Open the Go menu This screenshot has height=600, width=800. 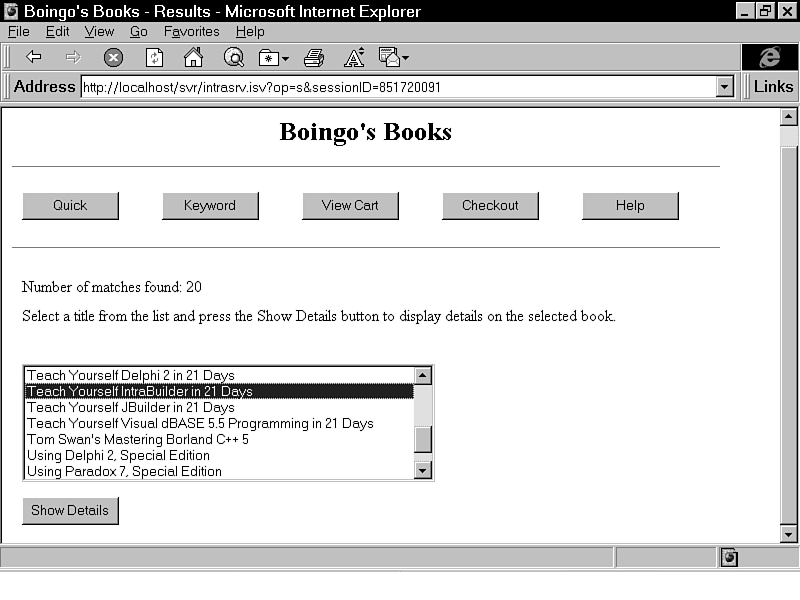pos(138,32)
